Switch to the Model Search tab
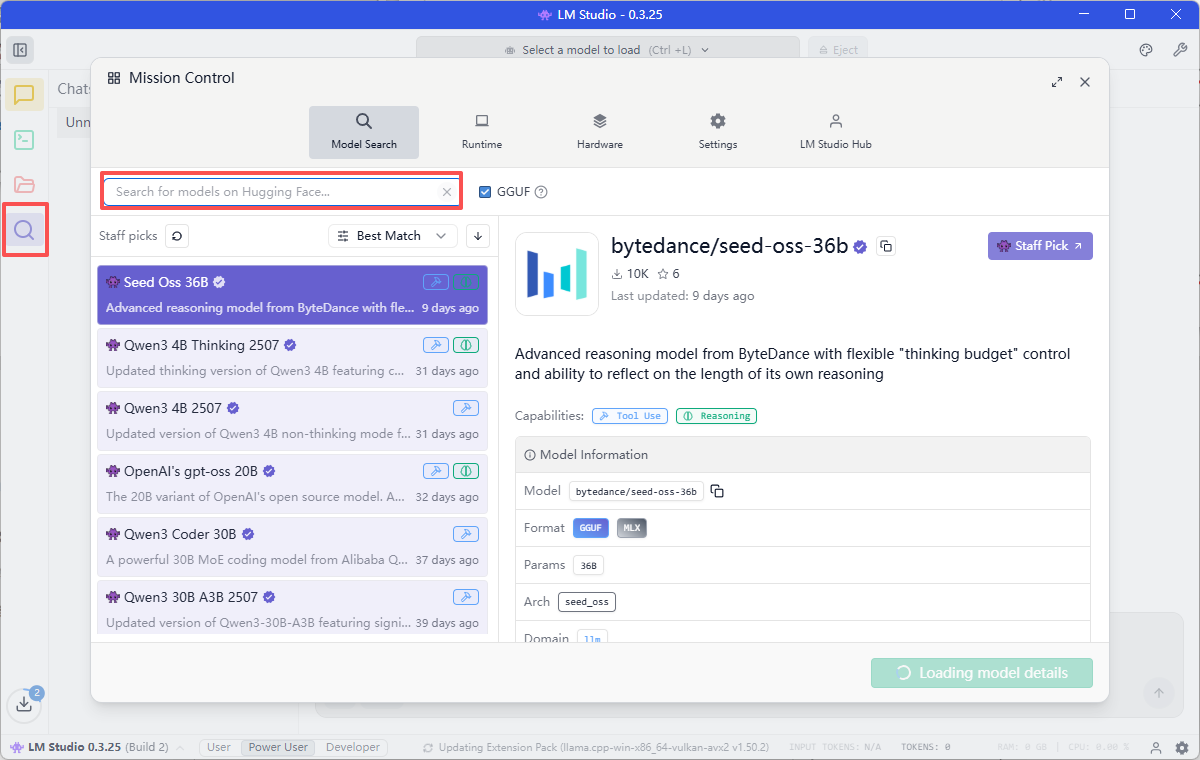1200x760 pixels. pyautogui.click(x=364, y=132)
